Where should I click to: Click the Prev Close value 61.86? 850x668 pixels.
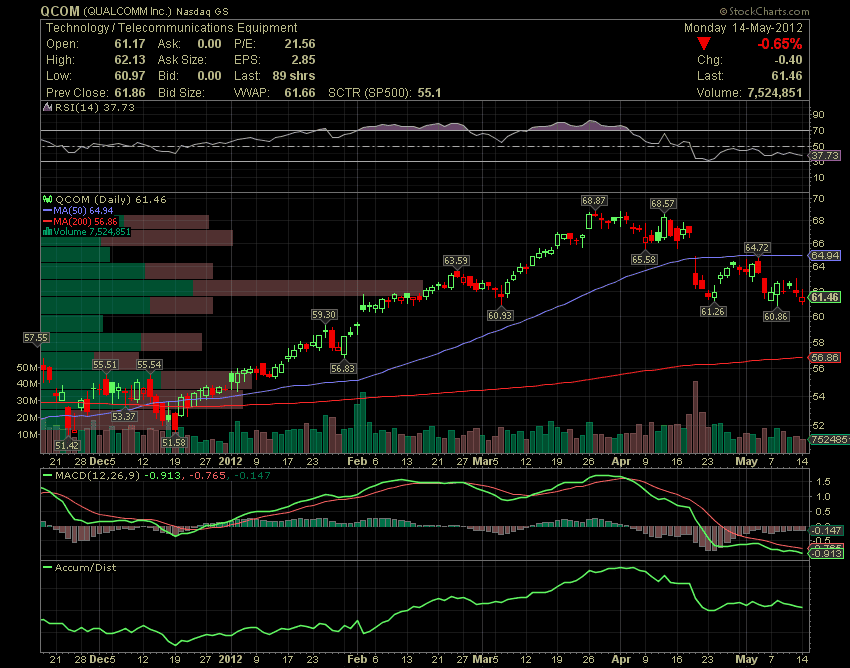coord(130,93)
